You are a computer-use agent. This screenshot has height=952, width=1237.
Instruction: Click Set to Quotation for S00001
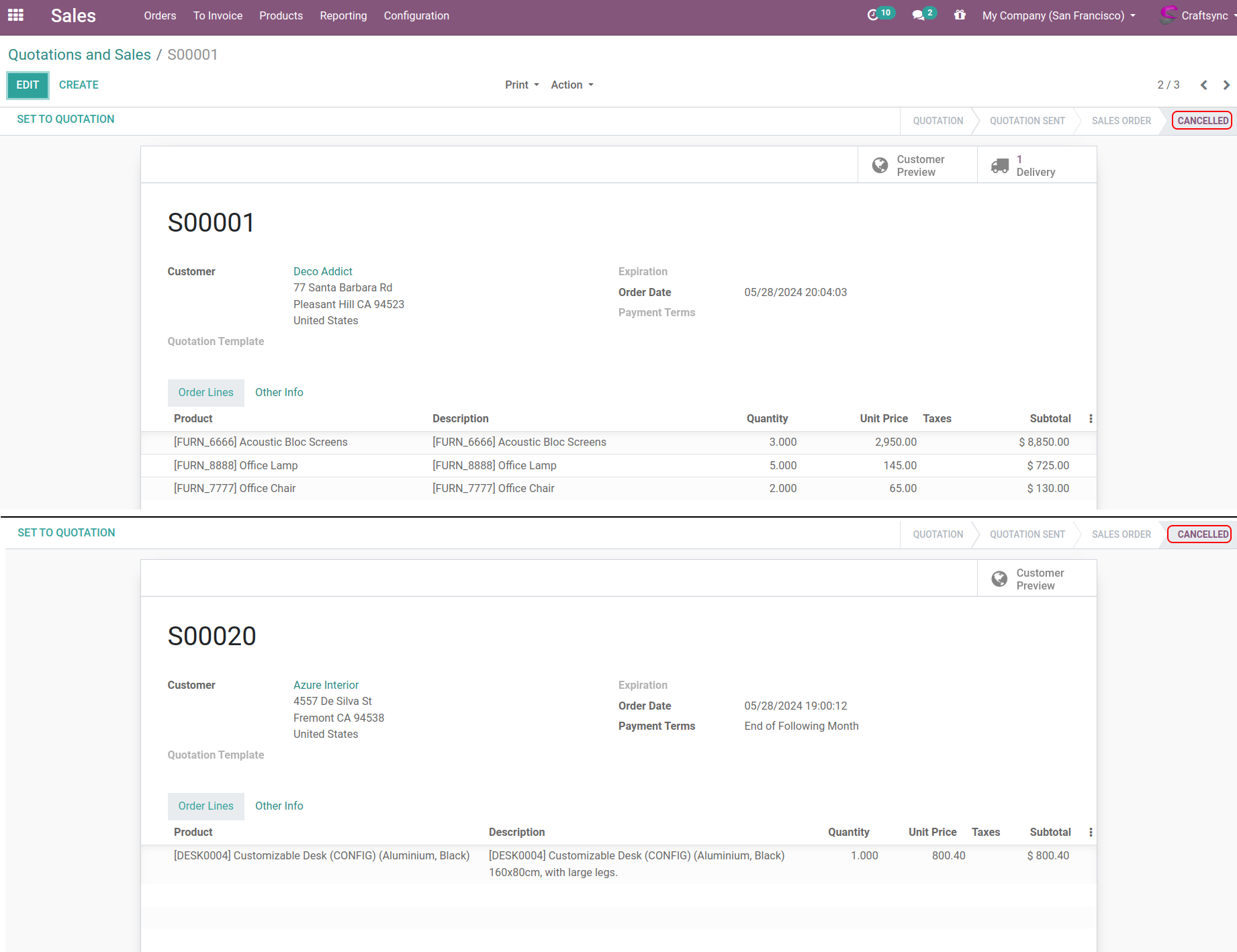tap(66, 120)
